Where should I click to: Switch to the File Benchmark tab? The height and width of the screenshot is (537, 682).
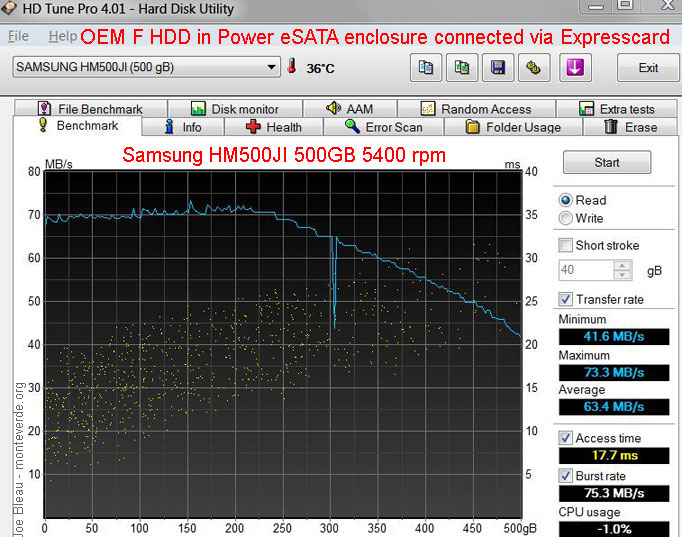(x=90, y=108)
